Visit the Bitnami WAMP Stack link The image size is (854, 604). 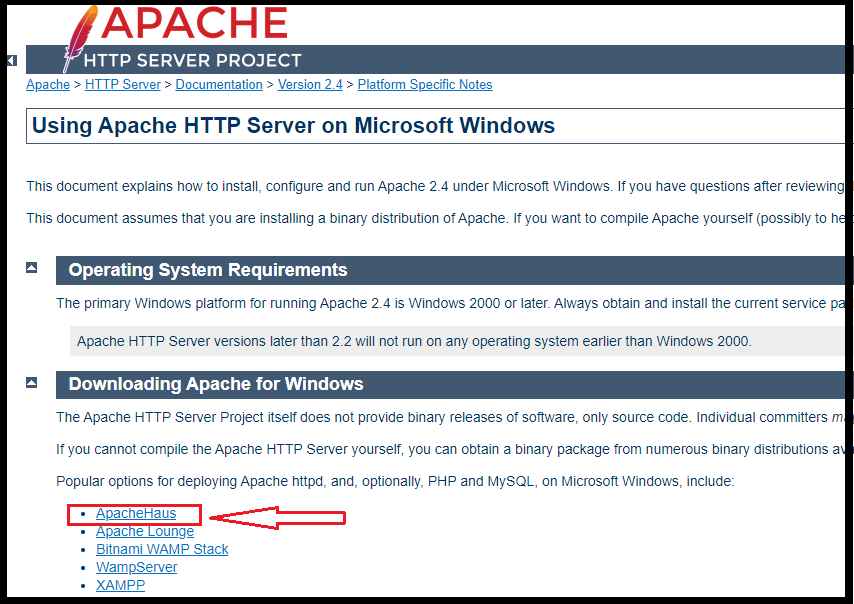pyautogui.click(x=162, y=549)
